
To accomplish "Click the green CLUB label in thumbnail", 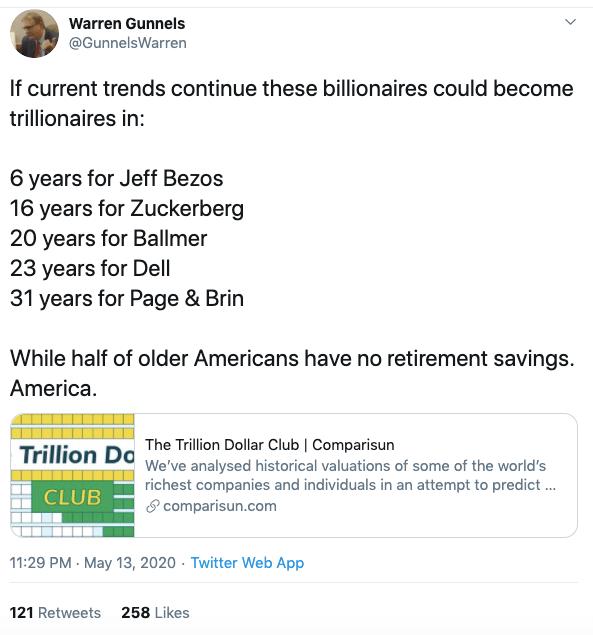I will click(72, 497).
